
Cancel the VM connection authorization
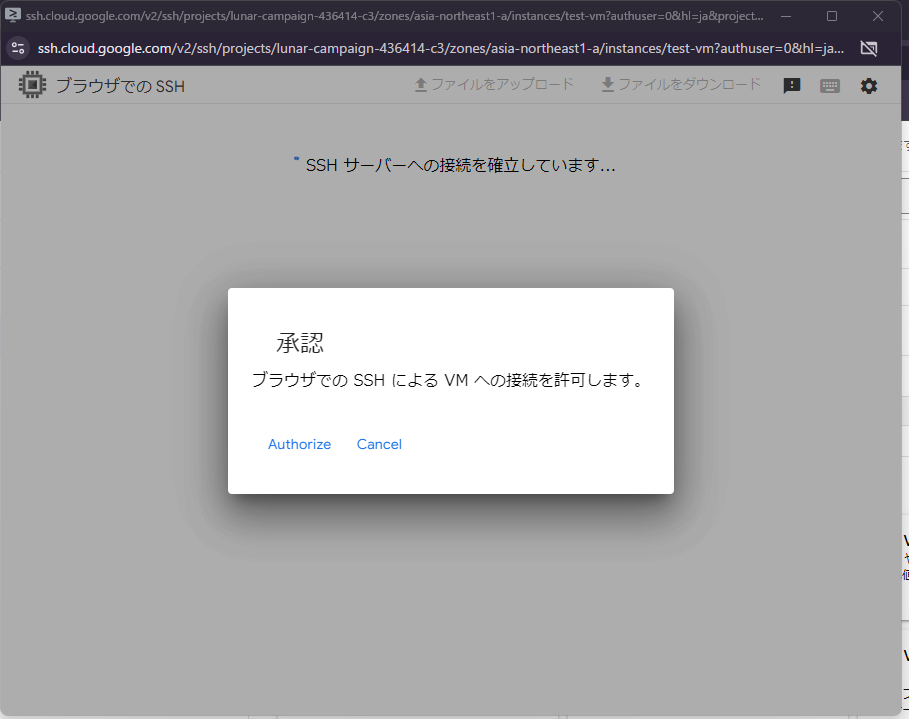tap(379, 444)
